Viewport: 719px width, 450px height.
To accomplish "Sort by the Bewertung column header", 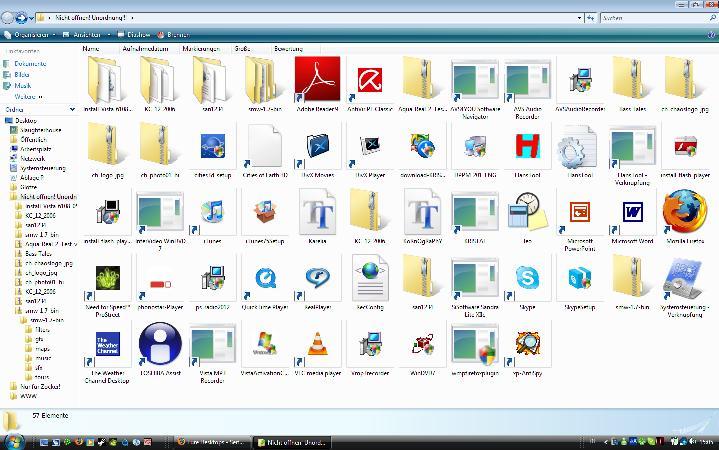I will point(288,49).
